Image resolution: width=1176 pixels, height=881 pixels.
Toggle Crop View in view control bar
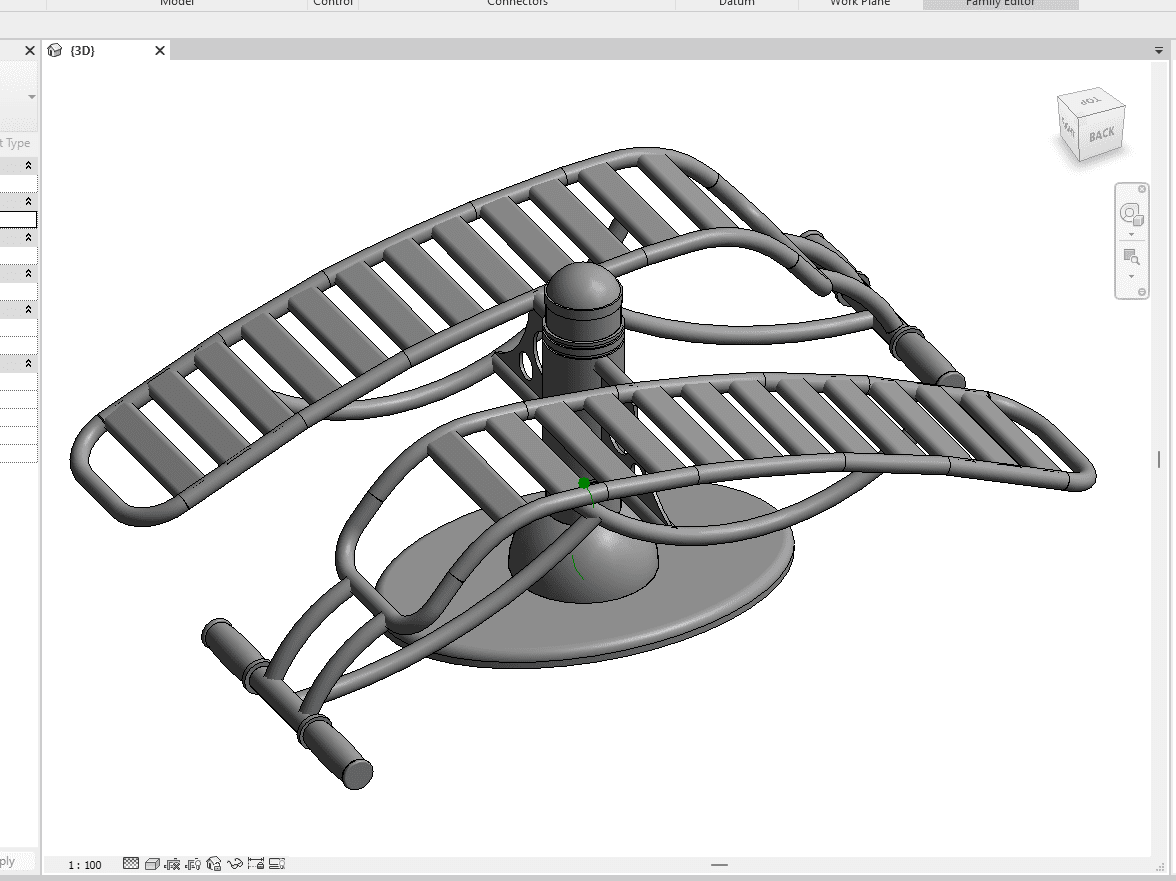click(x=173, y=864)
